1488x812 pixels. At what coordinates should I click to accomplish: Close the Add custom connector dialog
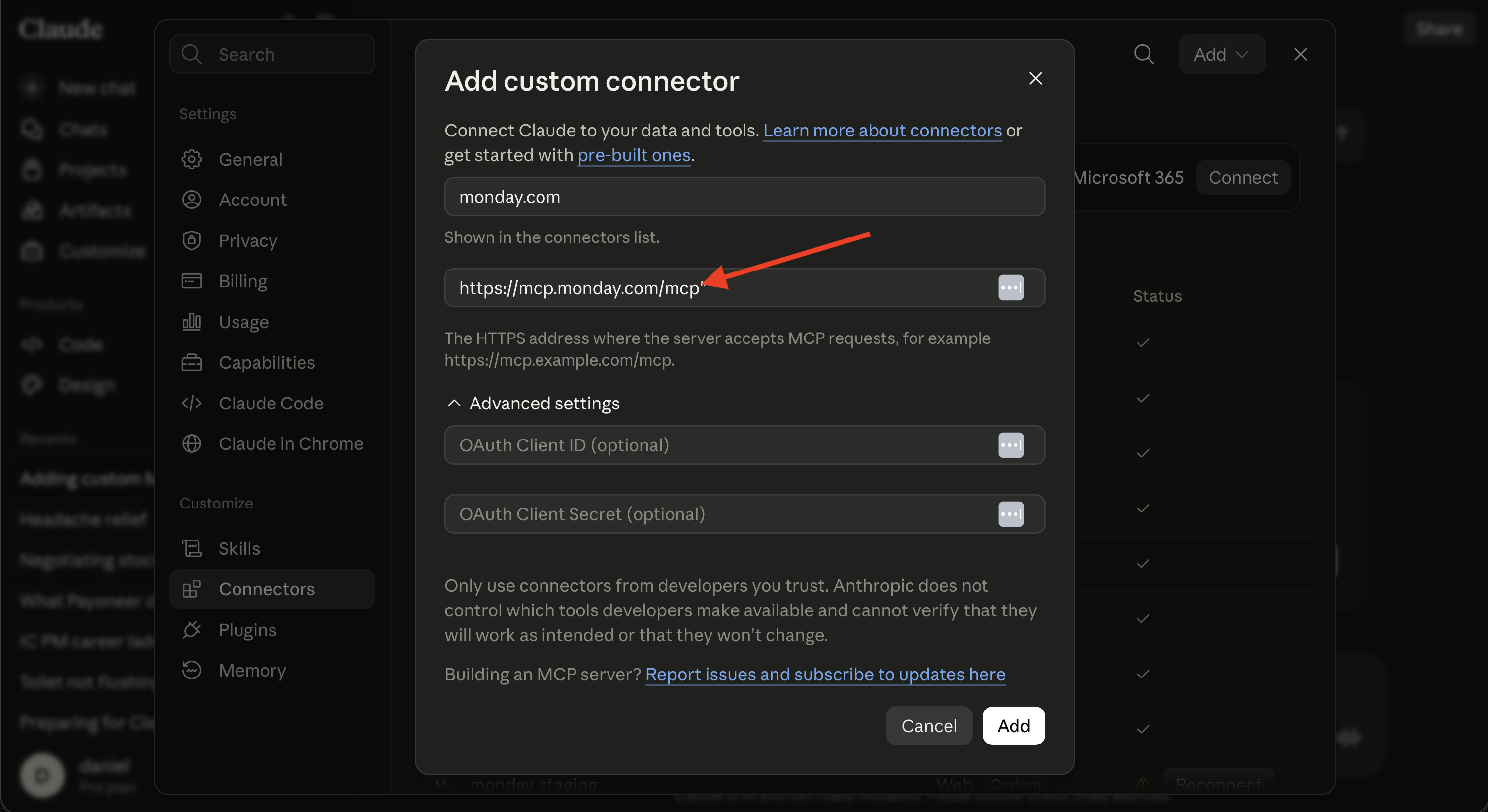[1035, 78]
